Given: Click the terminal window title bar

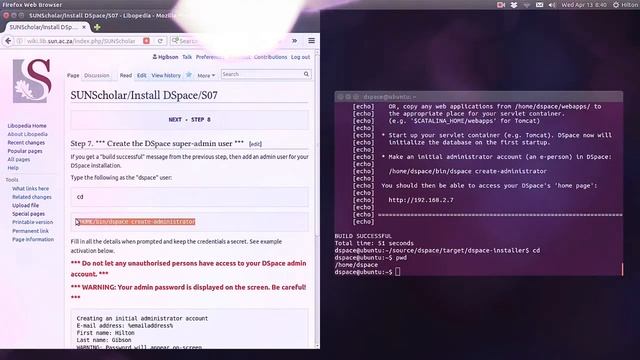Looking at the screenshot, I should (x=478, y=97).
